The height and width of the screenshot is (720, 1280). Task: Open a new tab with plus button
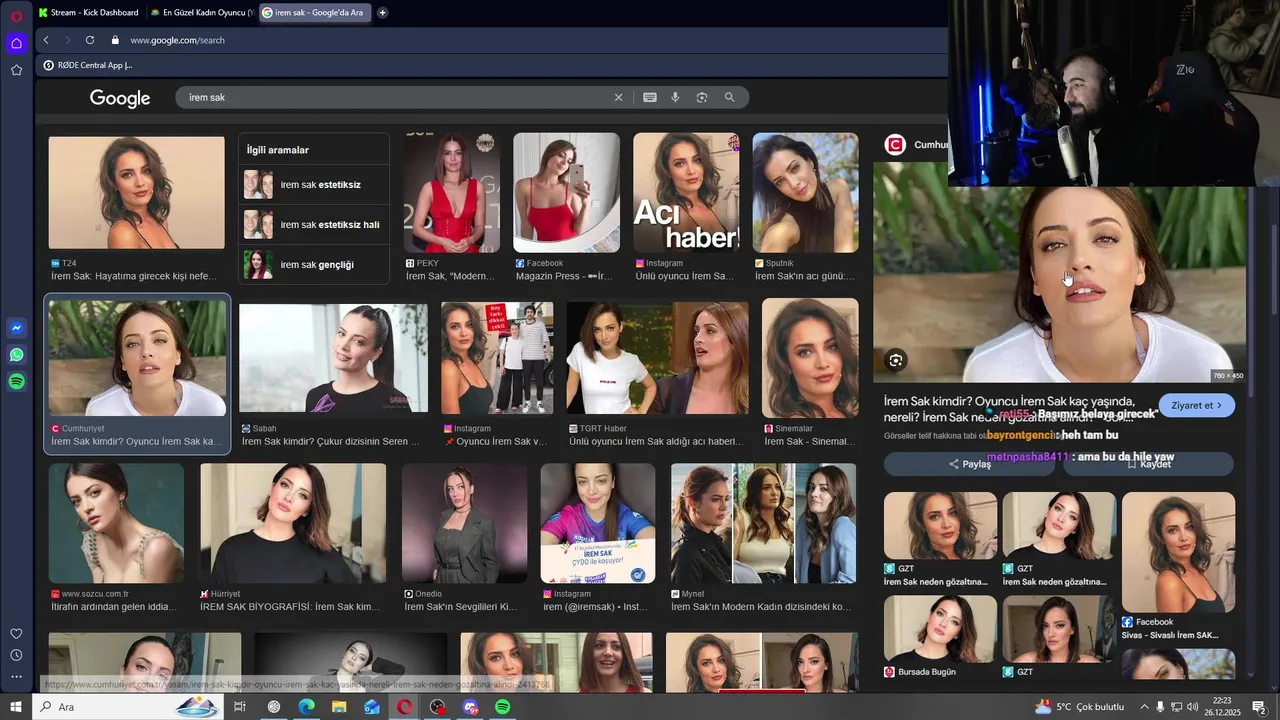(x=382, y=12)
